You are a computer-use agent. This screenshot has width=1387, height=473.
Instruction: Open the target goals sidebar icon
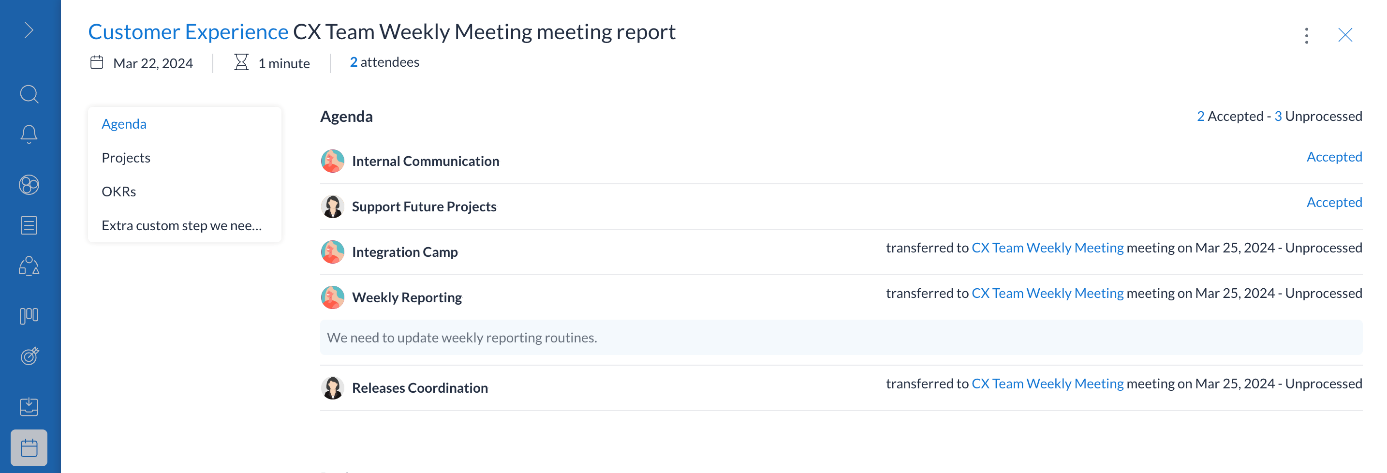(29, 356)
